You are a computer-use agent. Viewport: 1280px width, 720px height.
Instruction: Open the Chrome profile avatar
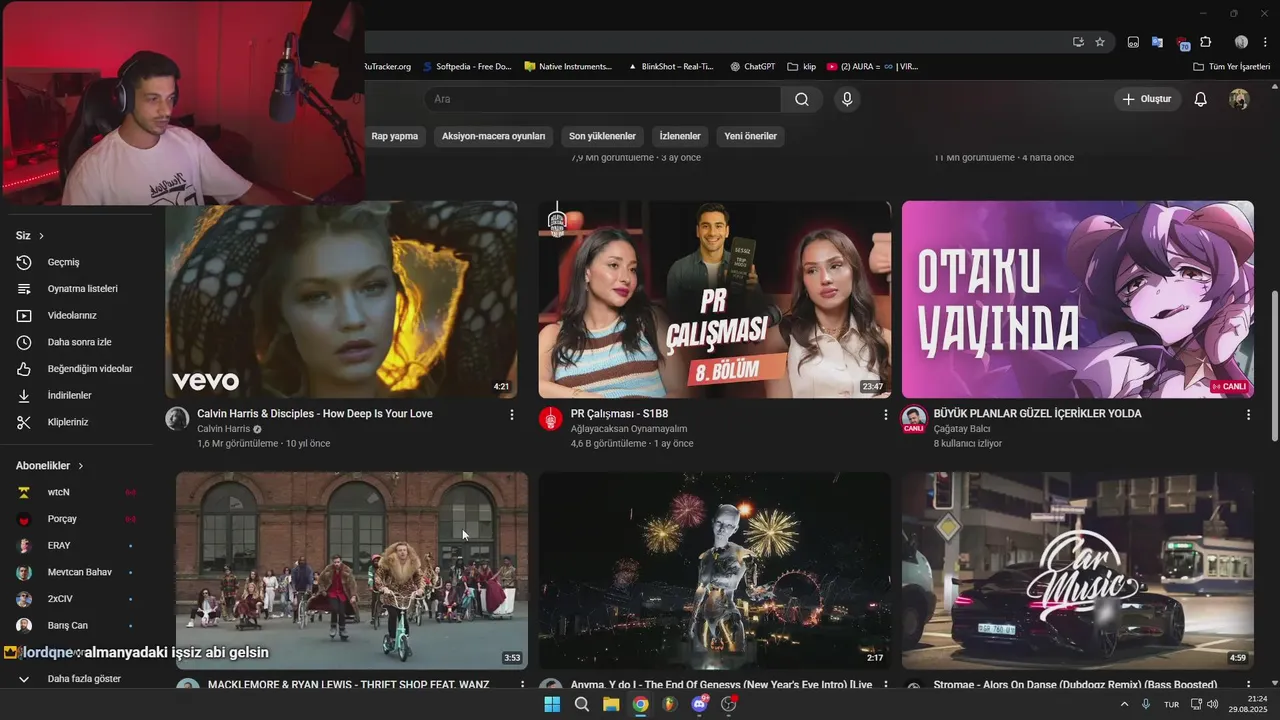click(1241, 42)
